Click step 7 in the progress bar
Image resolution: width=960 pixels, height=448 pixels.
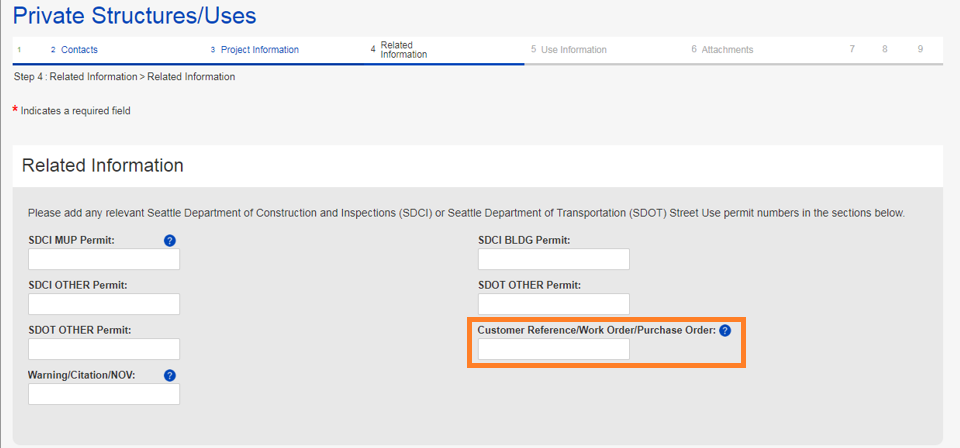click(x=852, y=49)
